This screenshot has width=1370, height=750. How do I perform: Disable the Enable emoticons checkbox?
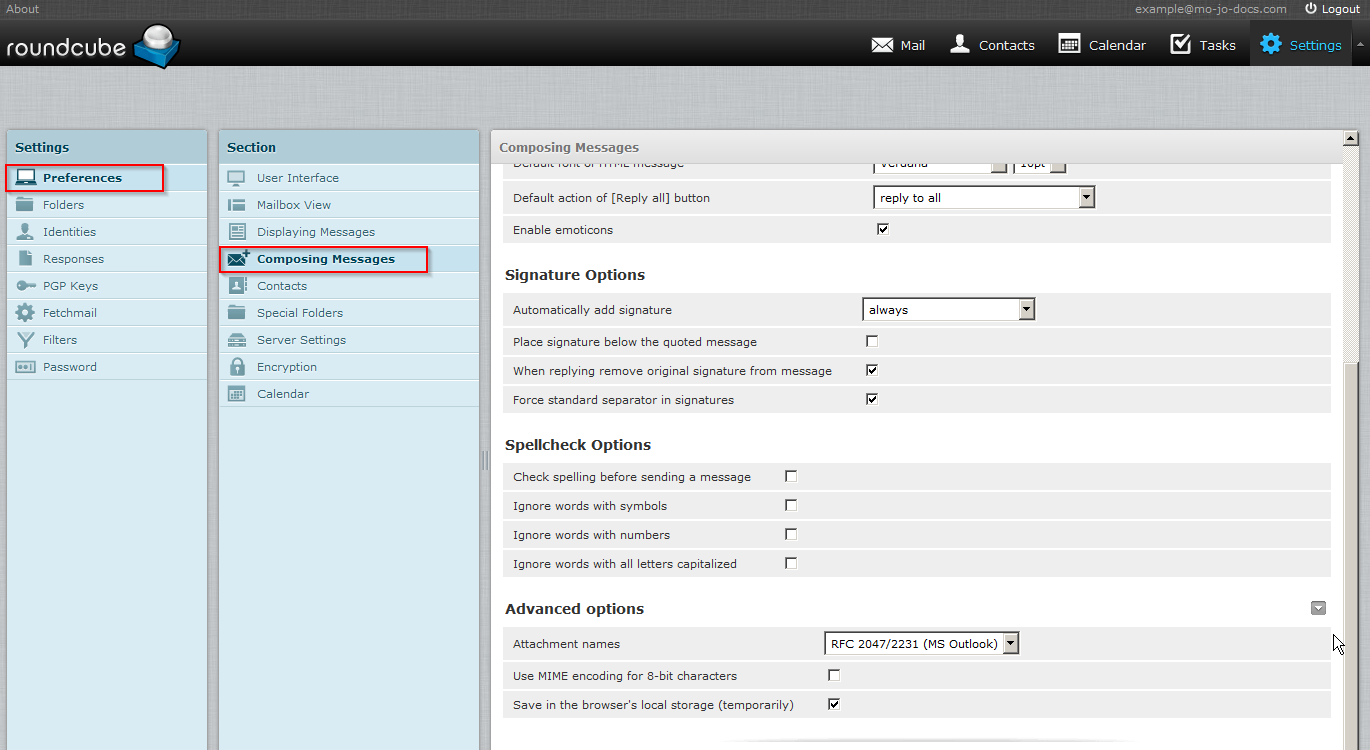pos(883,229)
